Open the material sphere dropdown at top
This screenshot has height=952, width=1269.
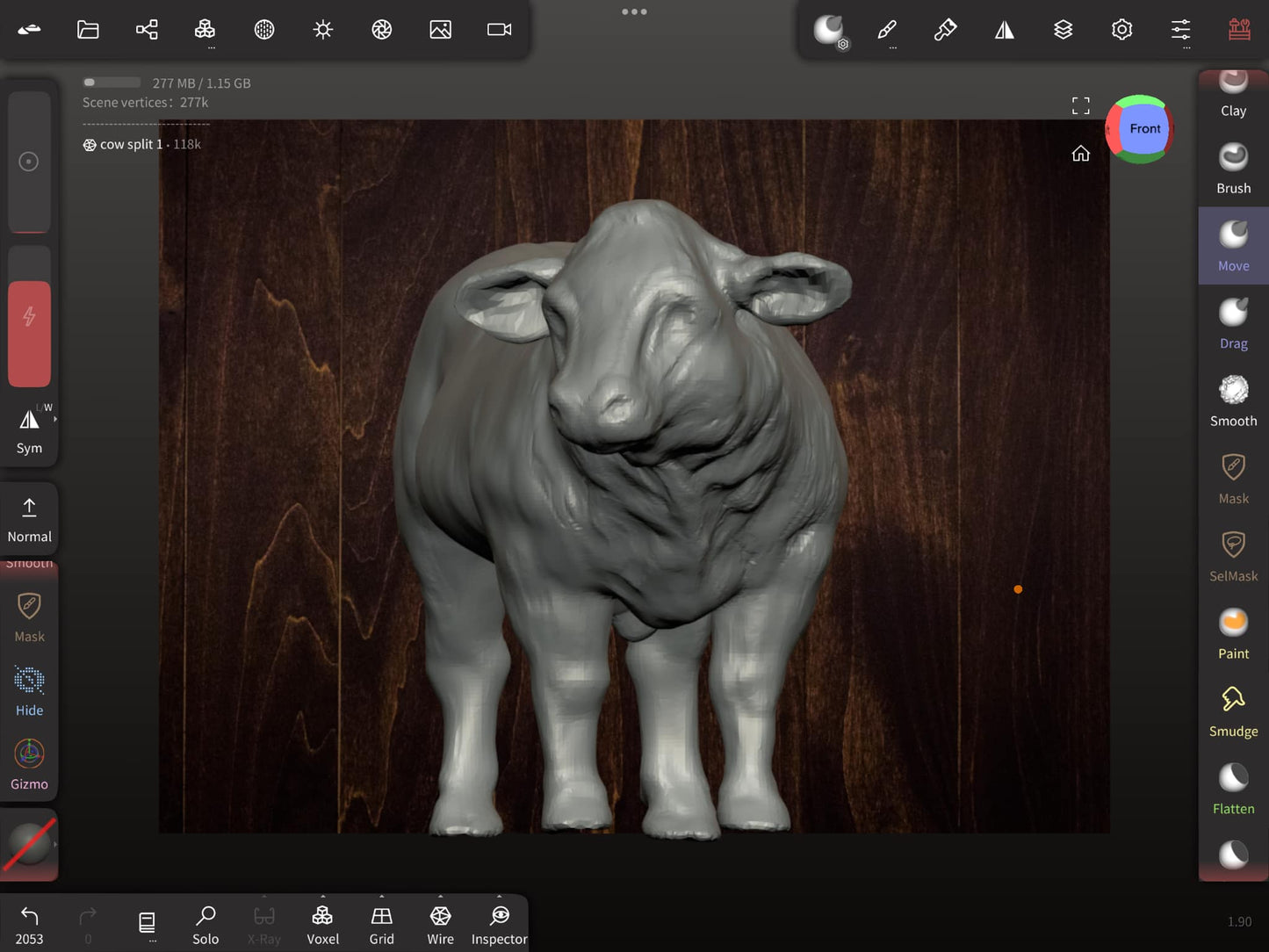click(829, 30)
